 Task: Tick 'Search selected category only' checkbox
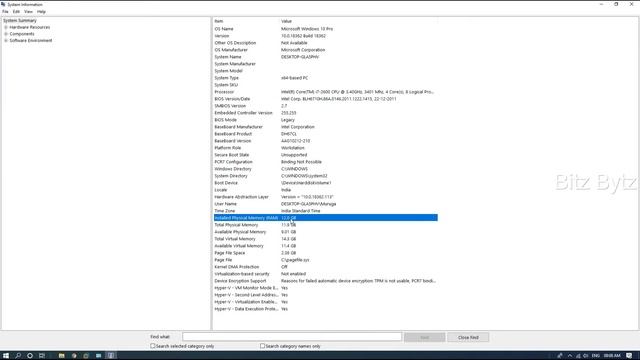(x=153, y=346)
